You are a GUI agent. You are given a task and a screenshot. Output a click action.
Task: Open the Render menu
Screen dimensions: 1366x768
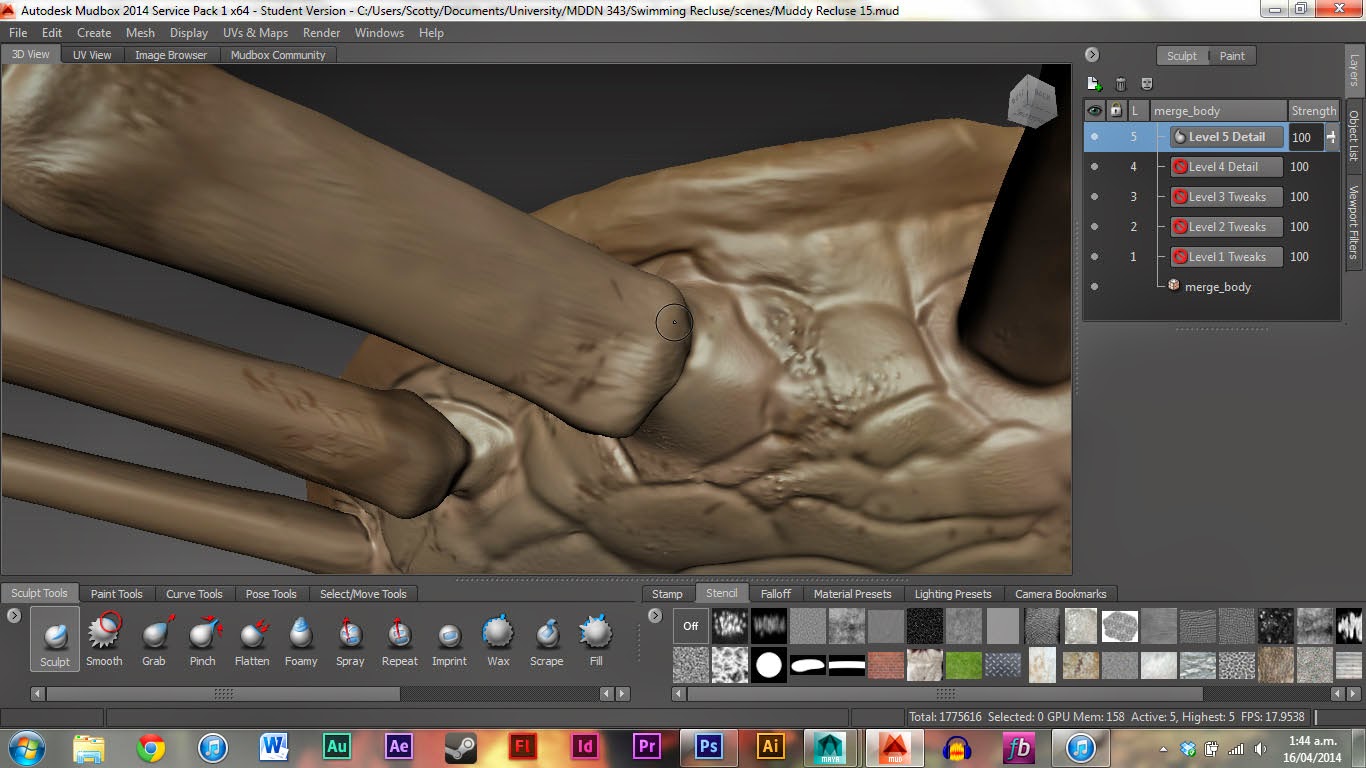click(322, 32)
